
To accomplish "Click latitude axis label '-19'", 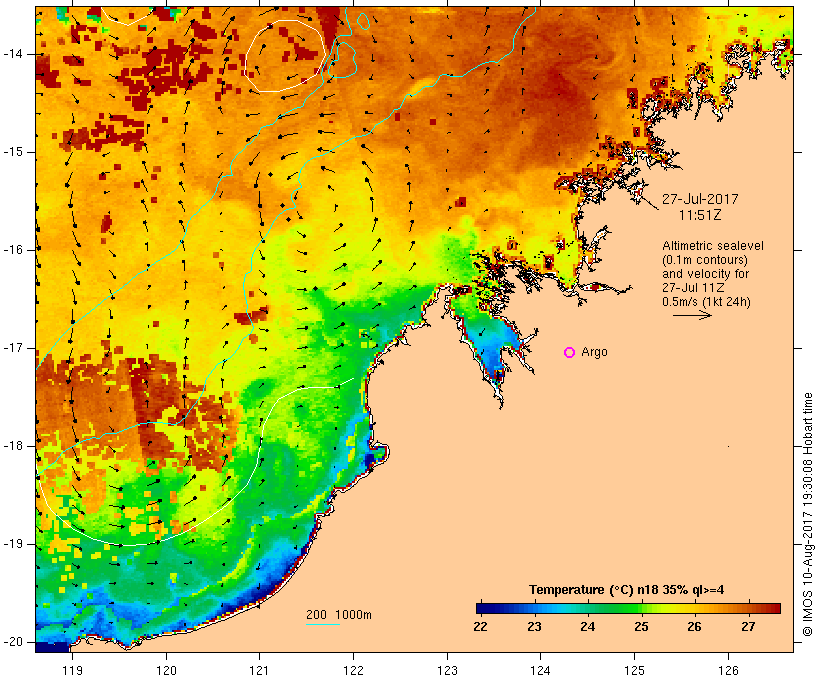I will (x=13, y=544).
